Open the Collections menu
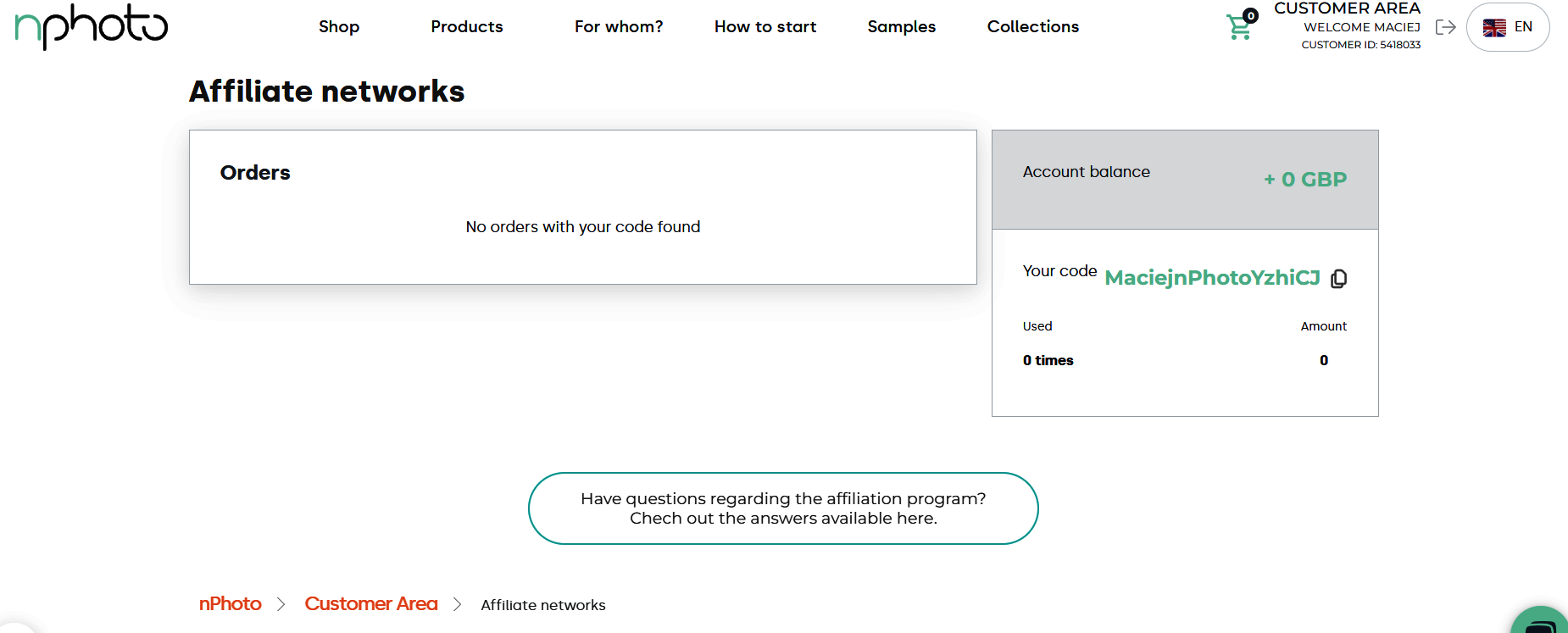Image resolution: width=1568 pixels, height=633 pixels. click(x=1032, y=27)
